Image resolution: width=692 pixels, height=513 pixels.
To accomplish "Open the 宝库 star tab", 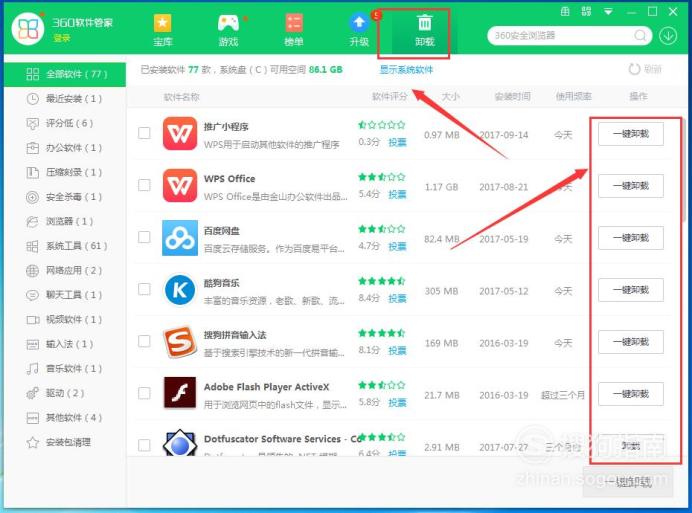I will pyautogui.click(x=162, y=30).
